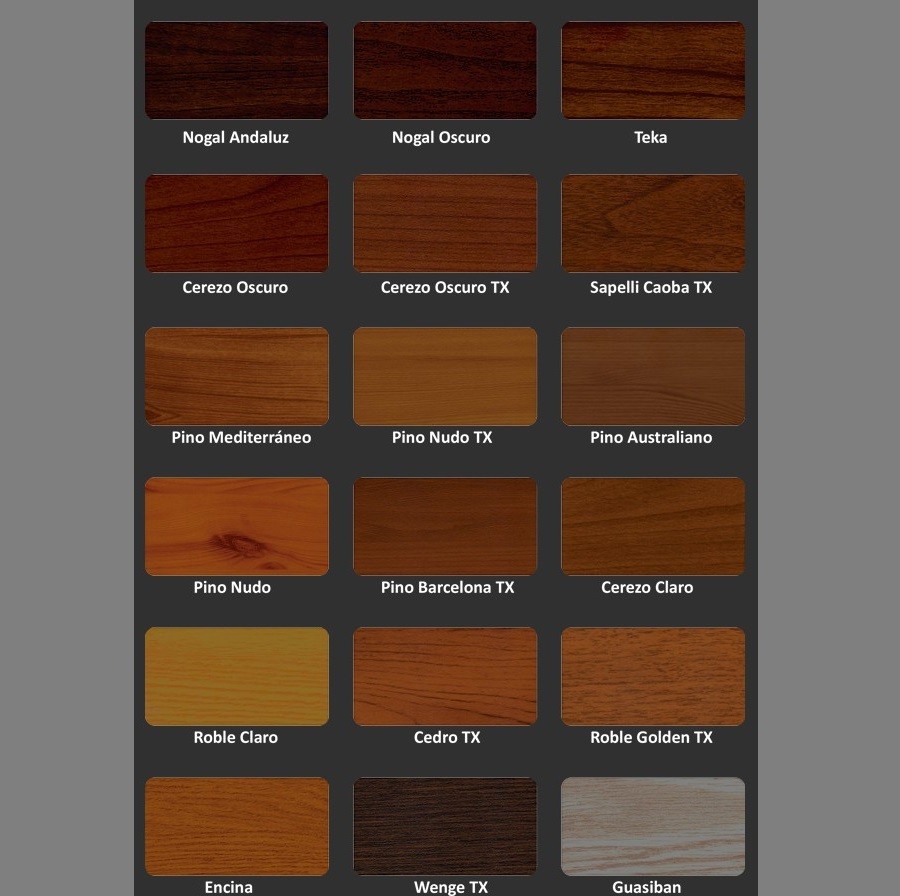This screenshot has height=896, width=900.
Task: Choose the Cedro TX wood swatch
Action: tap(445, 676)
